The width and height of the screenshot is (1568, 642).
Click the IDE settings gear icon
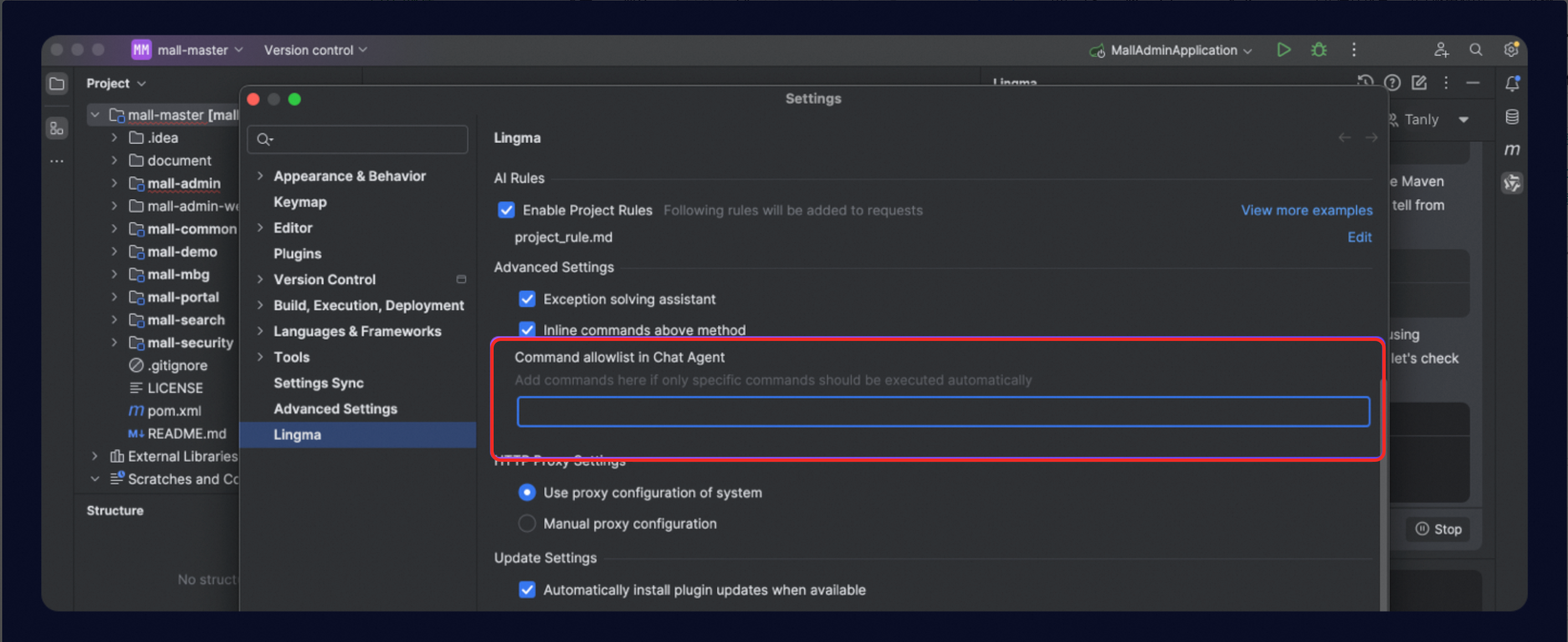(x=1511, y=50)
